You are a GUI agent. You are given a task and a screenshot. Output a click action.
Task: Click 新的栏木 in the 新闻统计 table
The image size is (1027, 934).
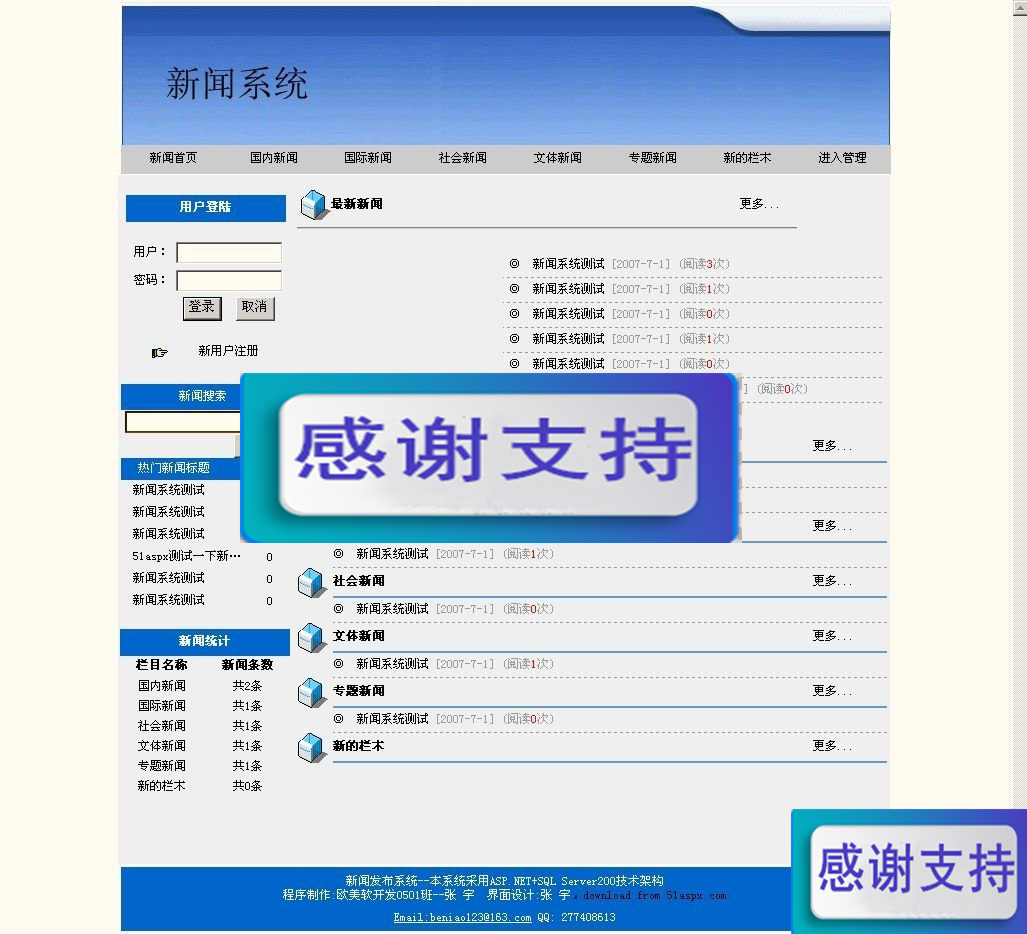pyautogui.click(x=162, y=786)
